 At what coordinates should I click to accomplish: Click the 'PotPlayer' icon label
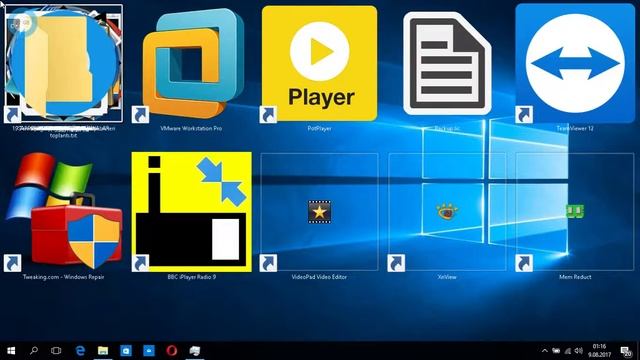click(x=319, y=128)
